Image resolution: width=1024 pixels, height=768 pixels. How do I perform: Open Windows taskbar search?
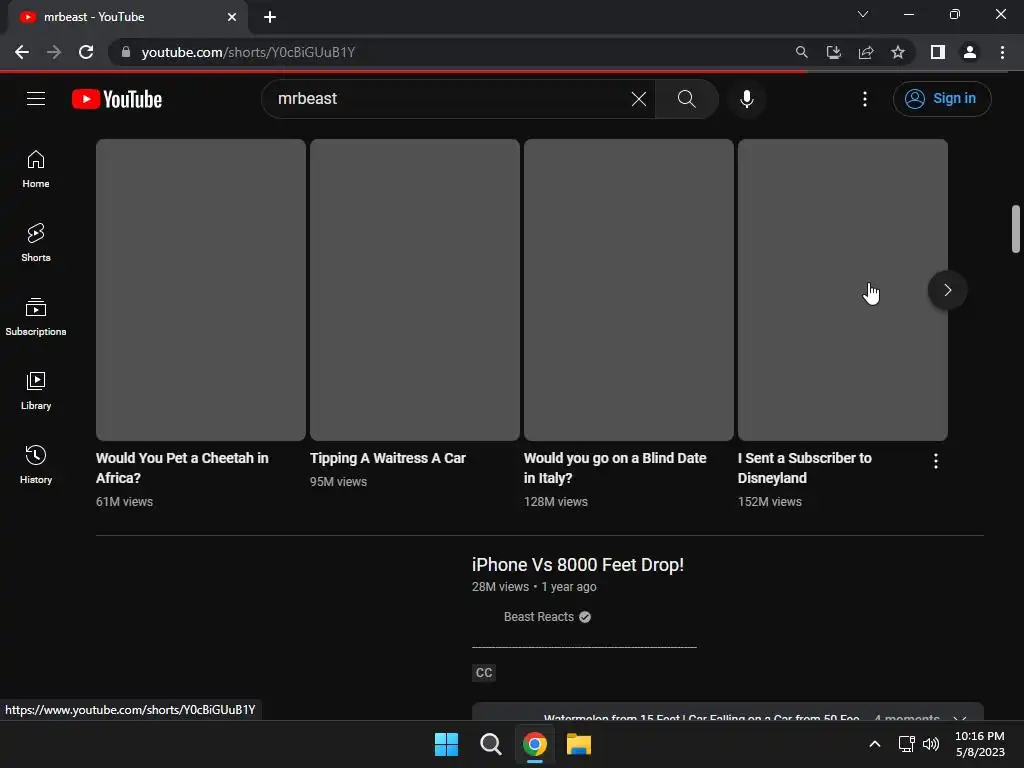pyautogui.click(x=490, y=744)
